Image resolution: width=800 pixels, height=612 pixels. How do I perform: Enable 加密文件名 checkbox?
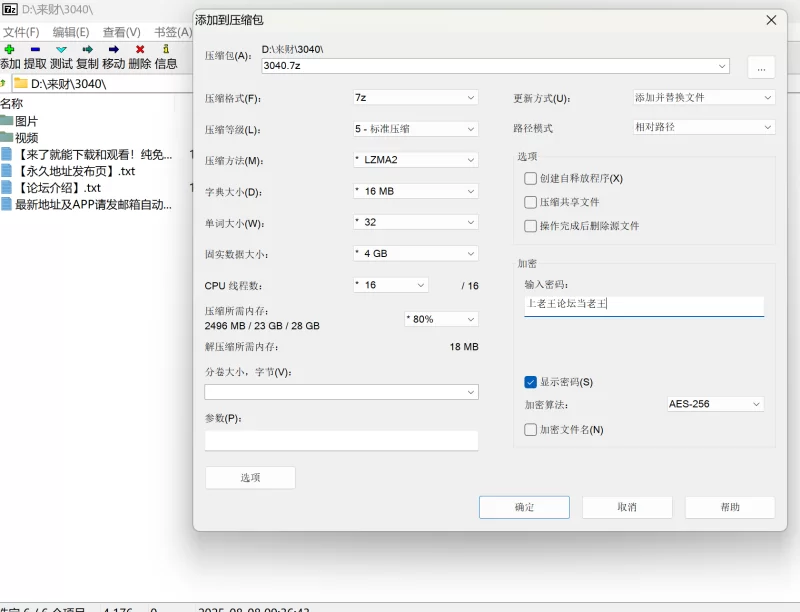pos(530,430)
